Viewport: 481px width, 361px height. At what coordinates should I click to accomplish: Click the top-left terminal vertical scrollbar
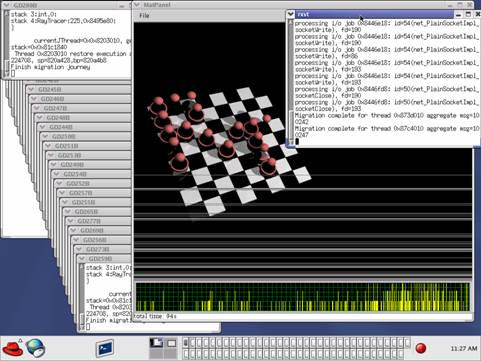(x=6, y=43)
